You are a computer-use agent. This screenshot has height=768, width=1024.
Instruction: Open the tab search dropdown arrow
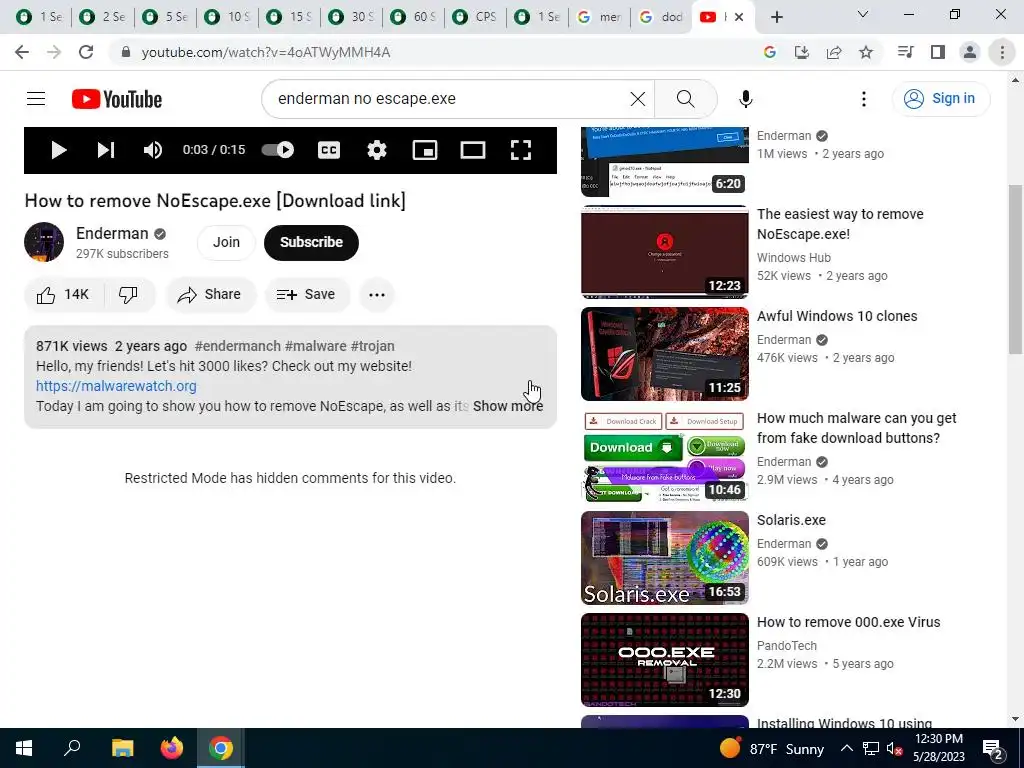(x=863, y=14)
